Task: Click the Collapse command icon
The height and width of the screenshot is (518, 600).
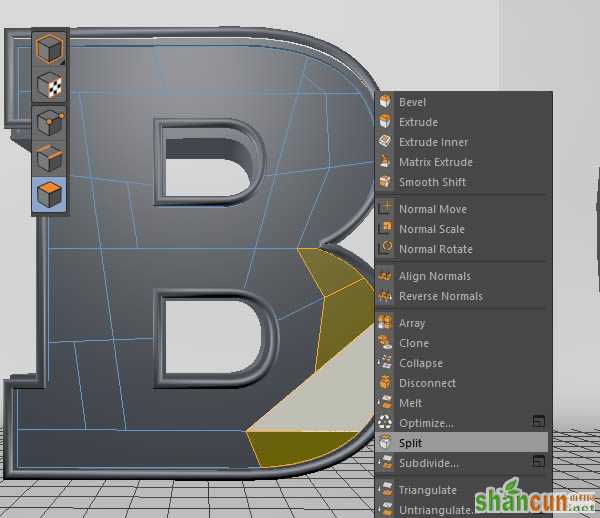Action: click(385, 362)
